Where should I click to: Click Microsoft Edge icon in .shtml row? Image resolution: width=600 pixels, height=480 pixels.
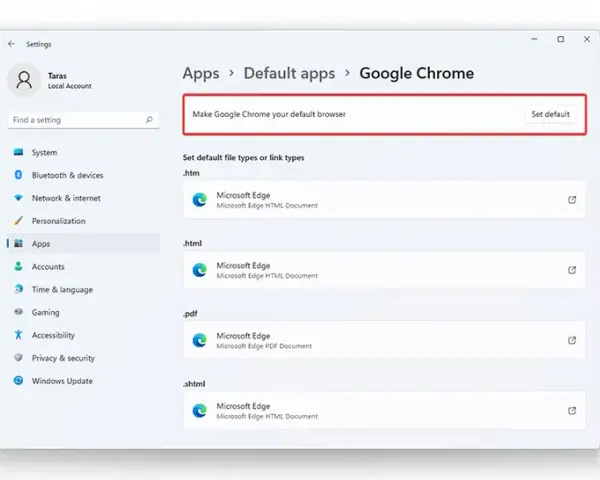pyautogui.click(x=199, y=411)
